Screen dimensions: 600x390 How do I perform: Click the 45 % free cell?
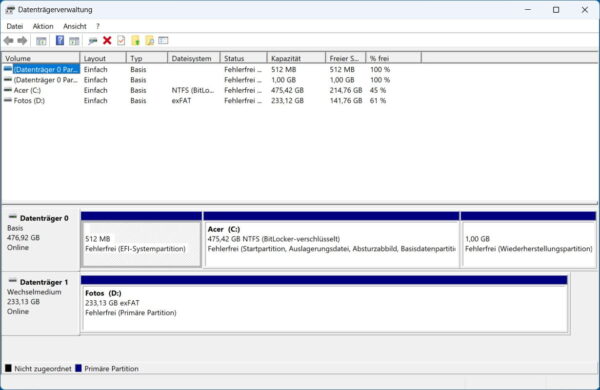(378, 90)
